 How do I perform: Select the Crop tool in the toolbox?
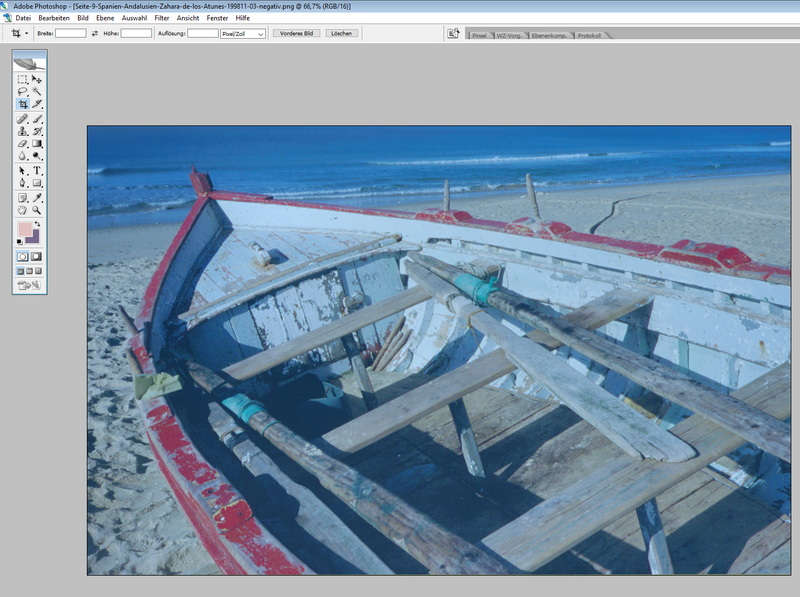pos(23,104)
